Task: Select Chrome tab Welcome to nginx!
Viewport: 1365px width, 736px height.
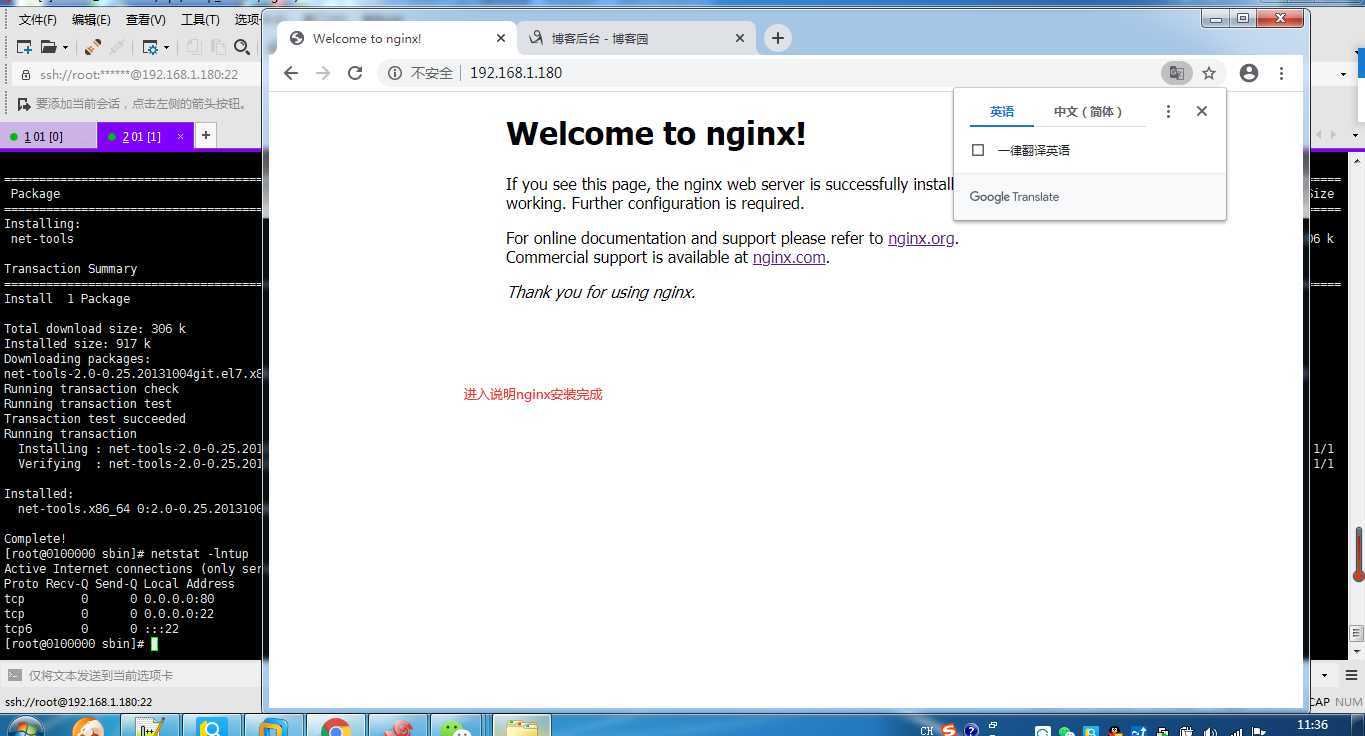Action: (396, 38)
